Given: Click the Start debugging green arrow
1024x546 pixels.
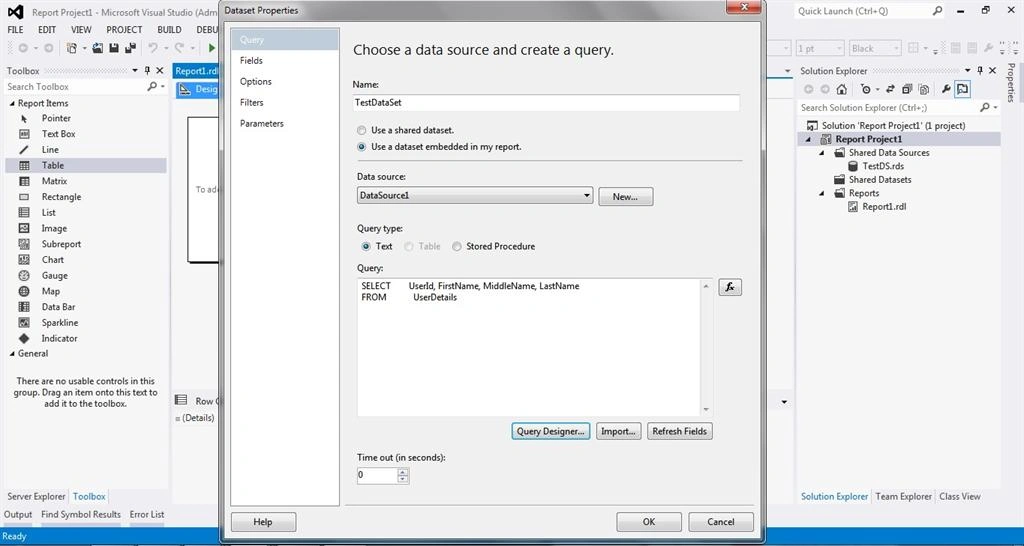Looking at the screenshot, I should 212,48.
